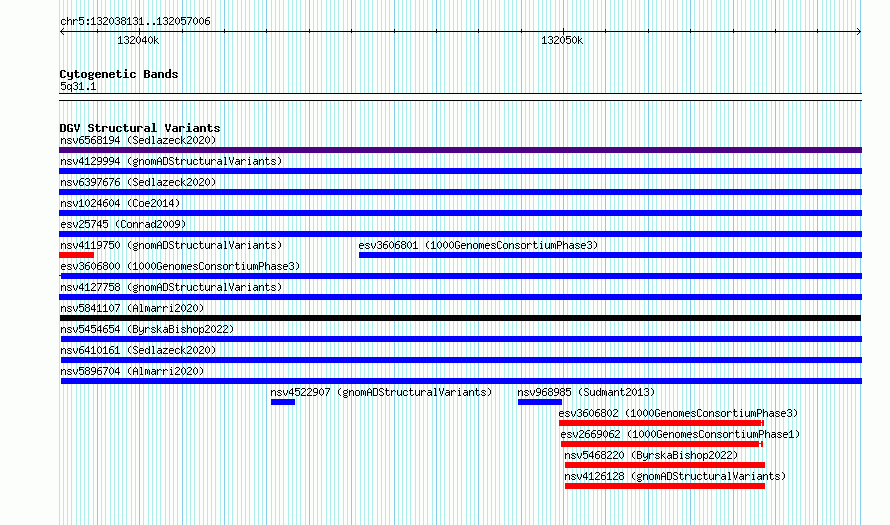Select esv3606800 (1000GenomesConsortiumPhase3) label

(x=180, y=266)
